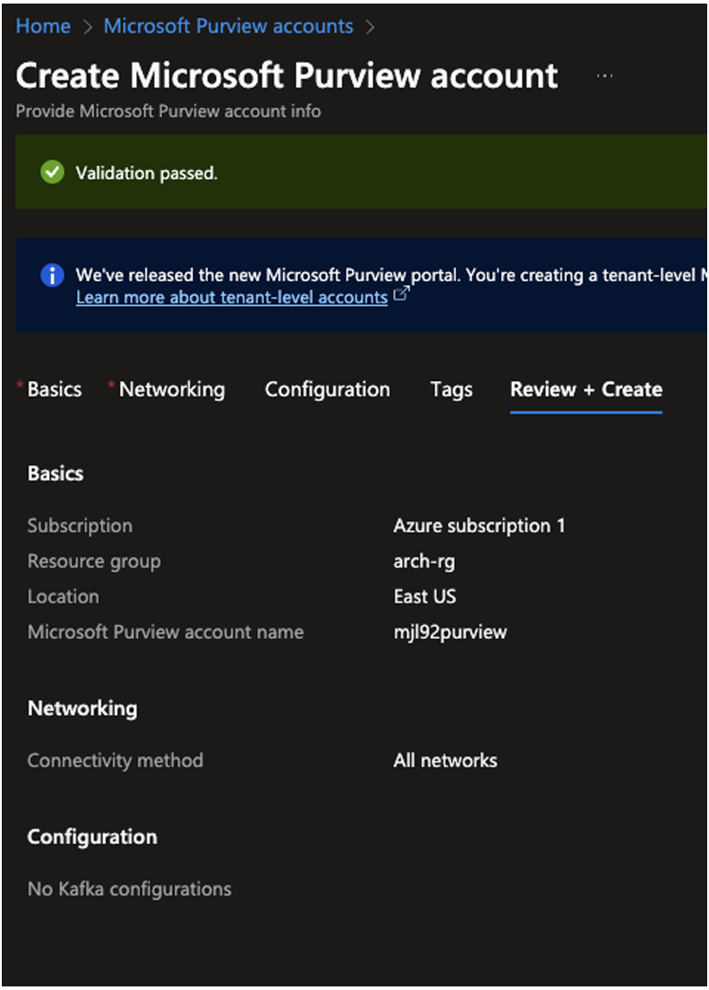
Task: Click the 'No Kafka configurations' text
Action: tap(129, 889)
